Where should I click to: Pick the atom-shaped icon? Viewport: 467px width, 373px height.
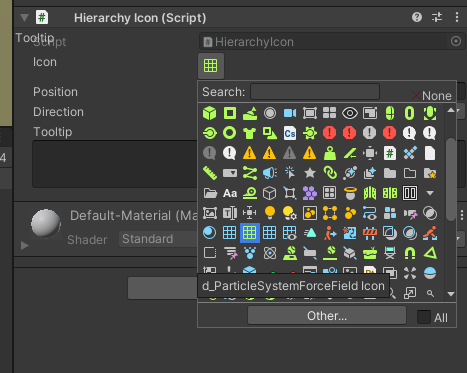coord(270,253)
